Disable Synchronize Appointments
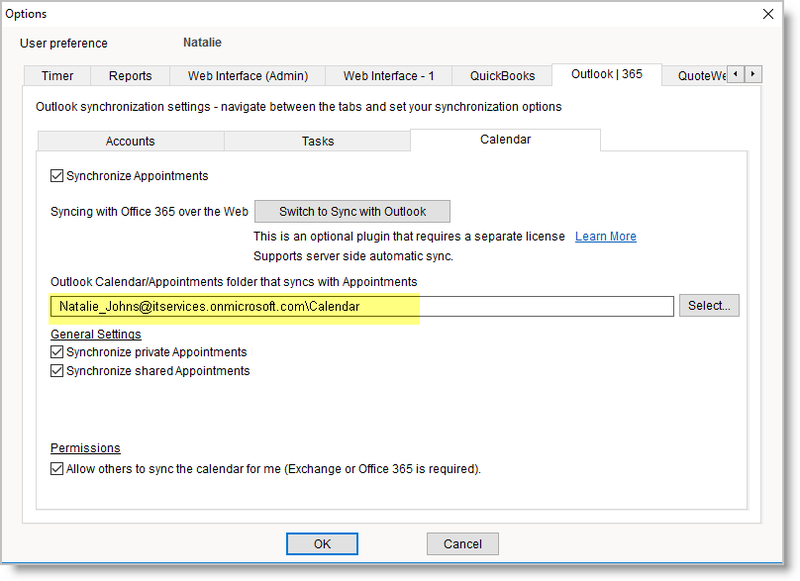The image size is (800, 581). (x=57, y=175)
